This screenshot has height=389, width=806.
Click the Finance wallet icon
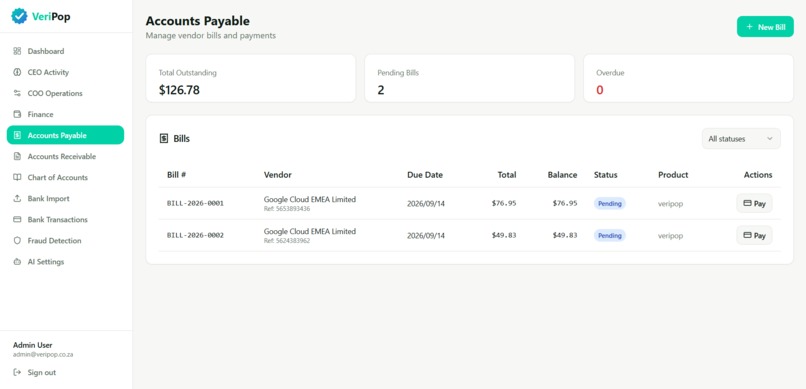click(17, 115)
